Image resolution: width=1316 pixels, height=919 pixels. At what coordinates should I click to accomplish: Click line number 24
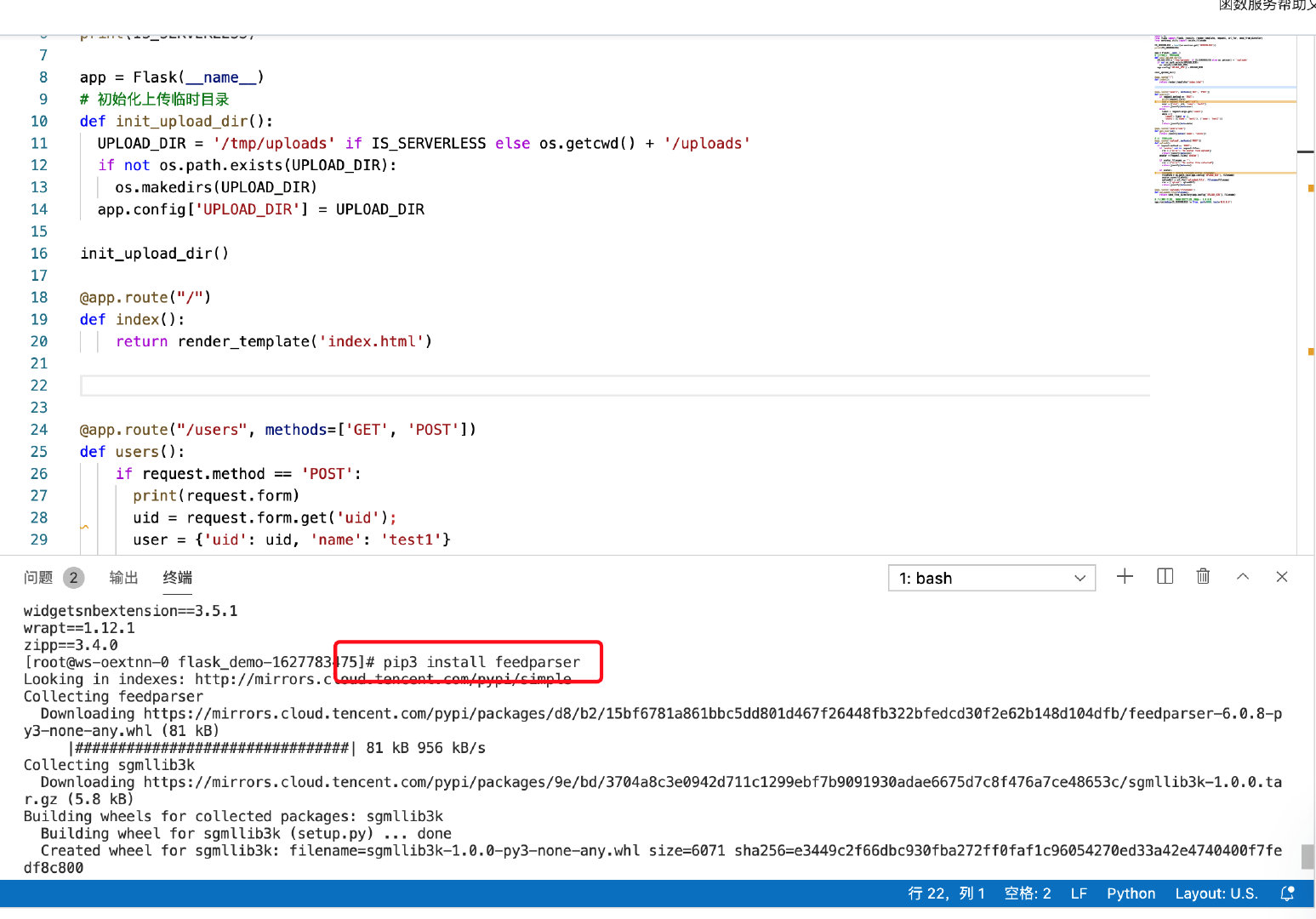click(x=39, y=430)
